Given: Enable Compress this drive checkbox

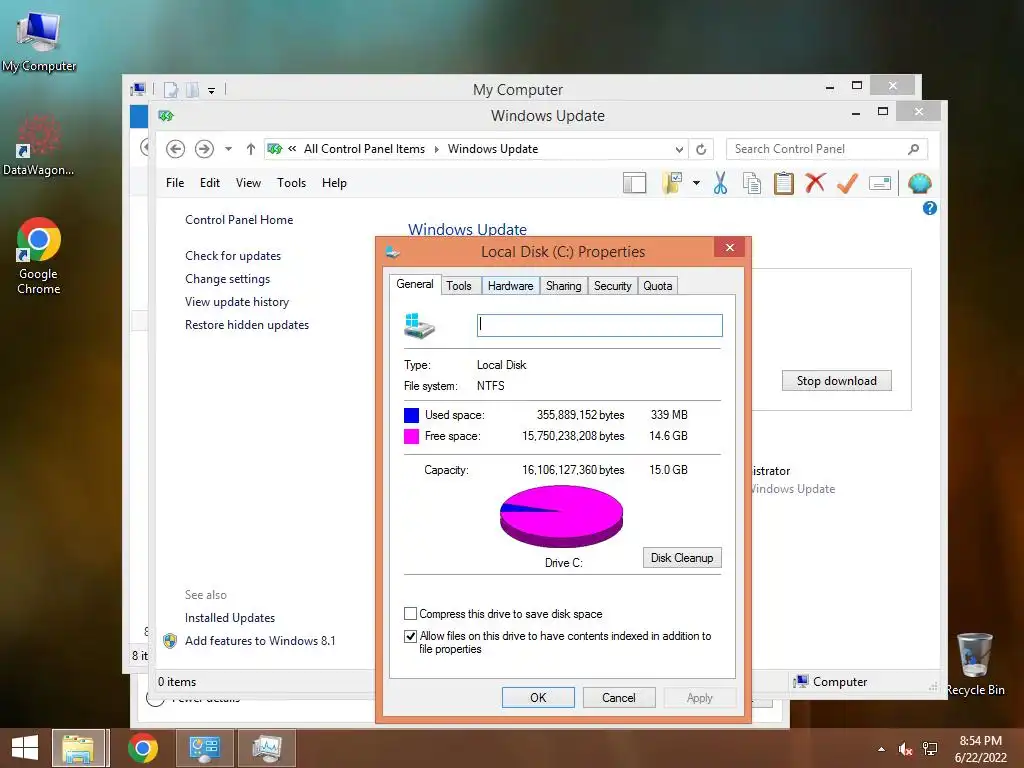Looking at the screenshot, I should pyautogui.click(x=410, y=614).
